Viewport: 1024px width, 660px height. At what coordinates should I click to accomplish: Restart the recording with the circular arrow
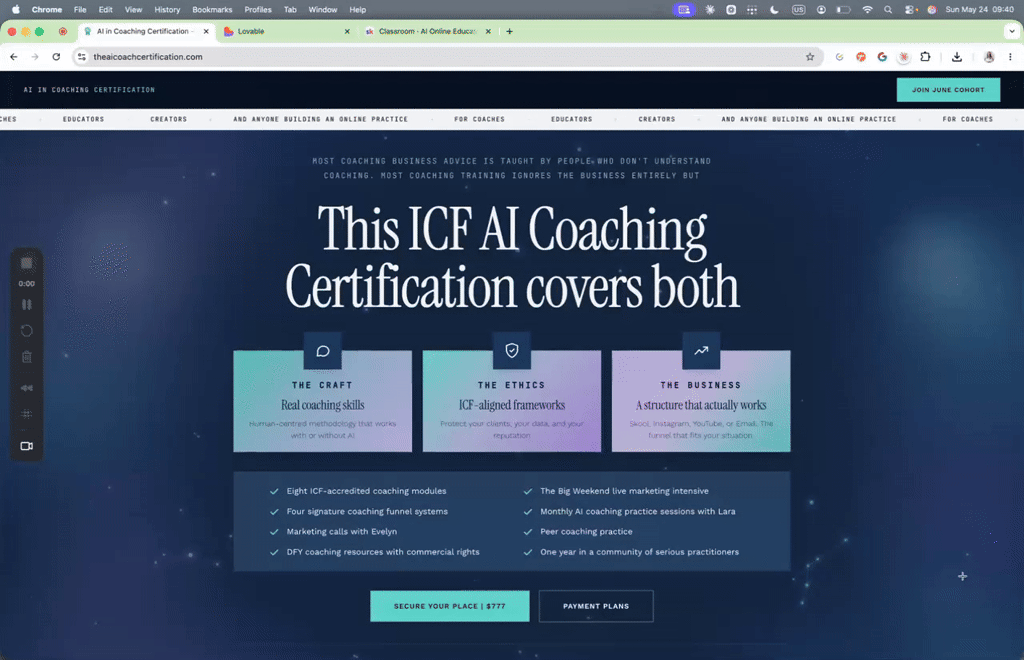pos(27,331)
